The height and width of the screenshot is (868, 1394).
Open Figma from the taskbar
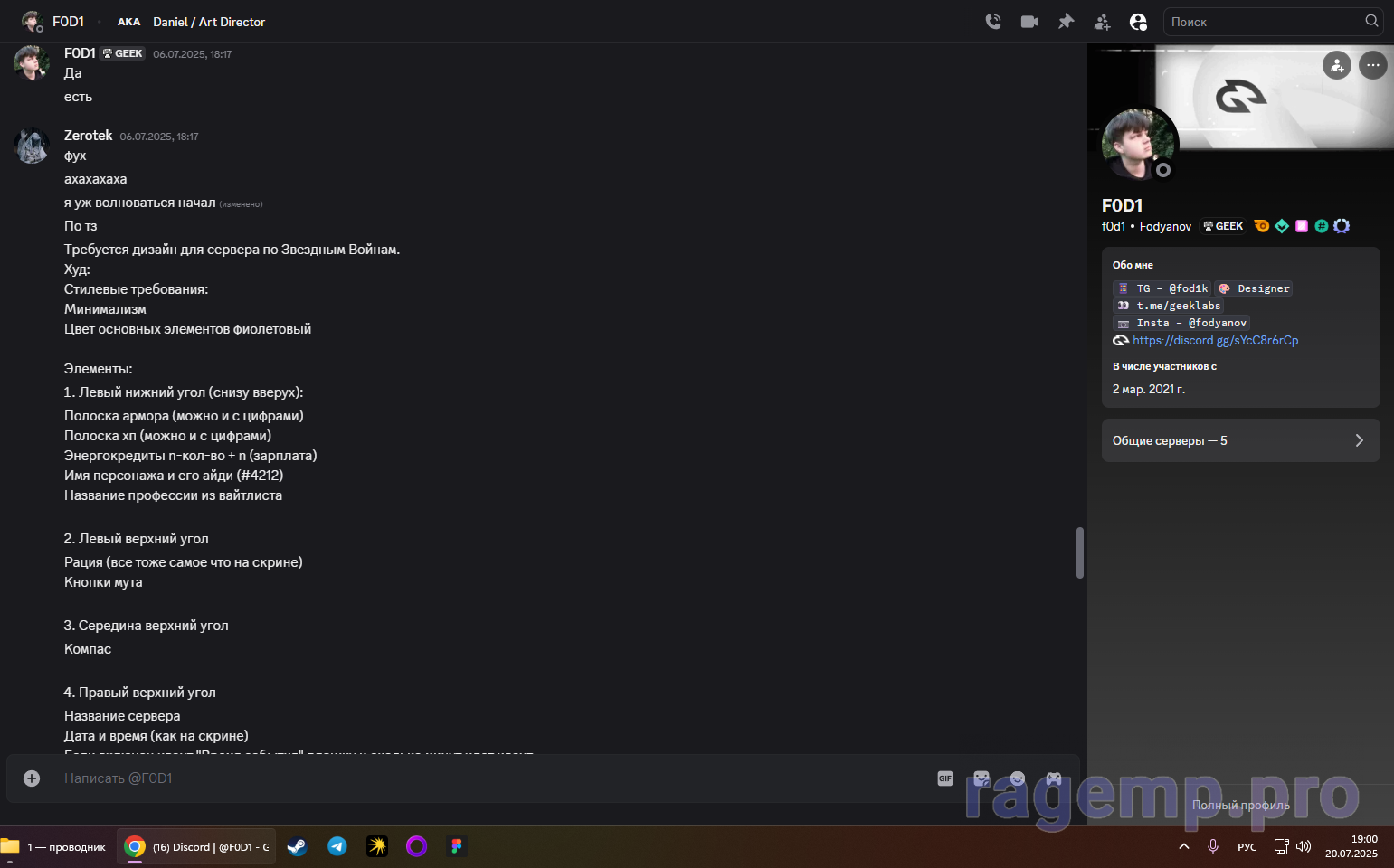(x=456, y=847)
